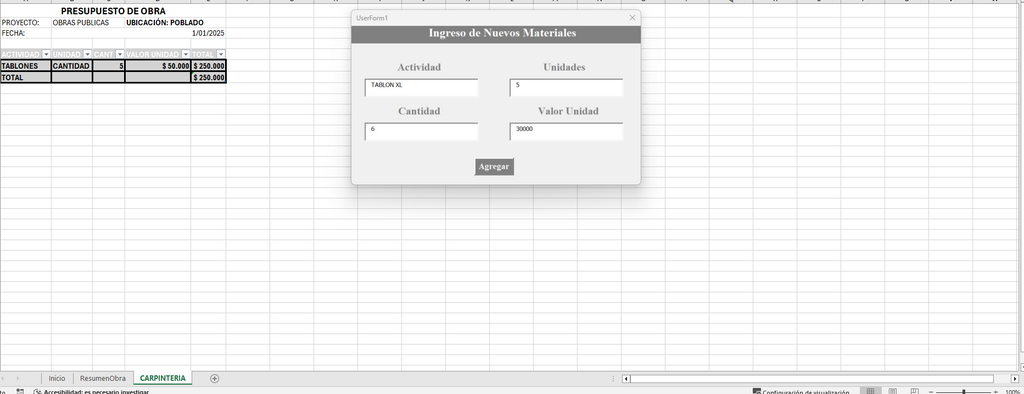Focus the Actividad text box
The image size is (1024, 394).
421,88
